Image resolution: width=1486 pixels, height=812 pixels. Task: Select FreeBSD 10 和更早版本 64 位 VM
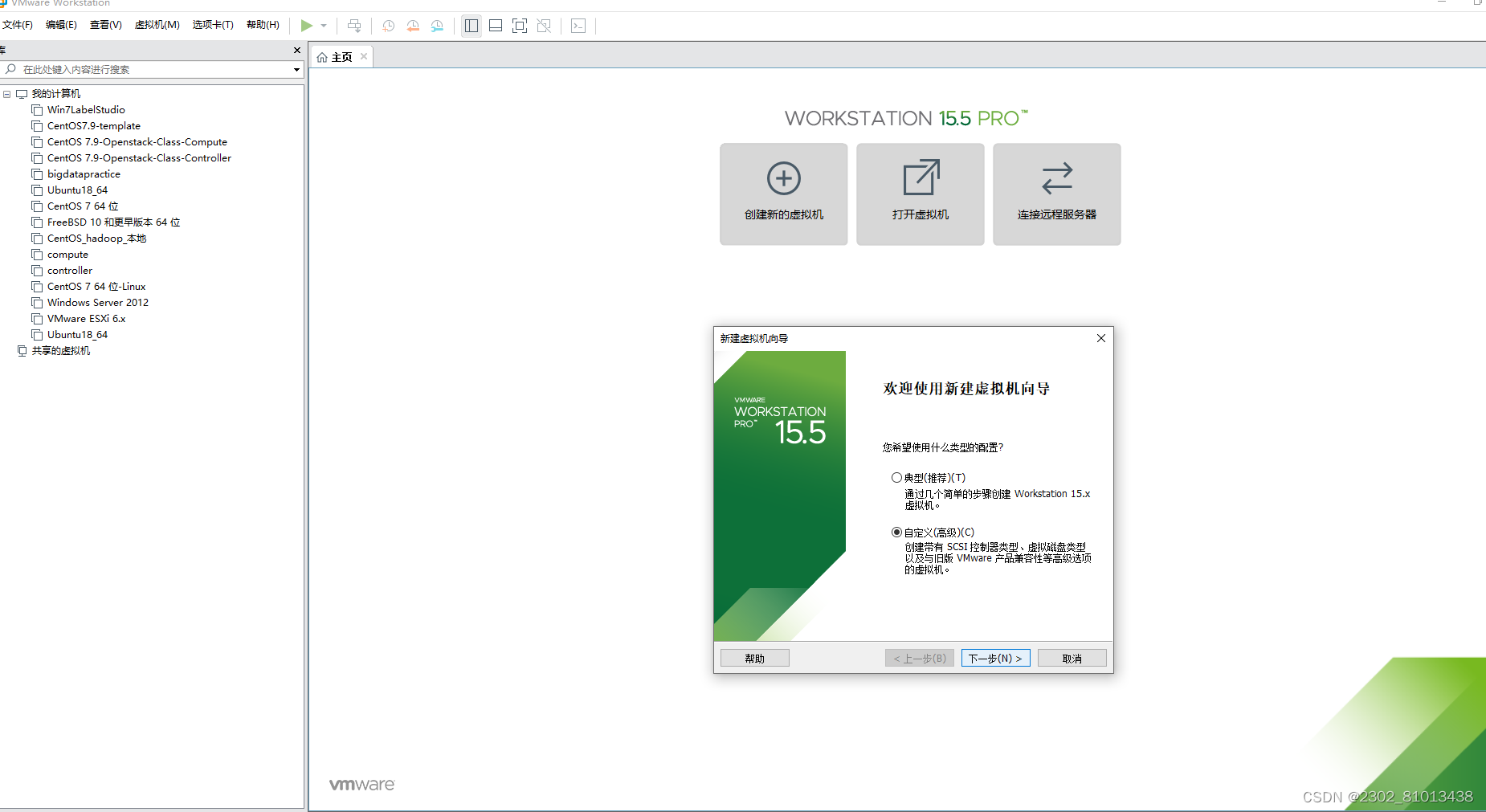coord(113,222)
